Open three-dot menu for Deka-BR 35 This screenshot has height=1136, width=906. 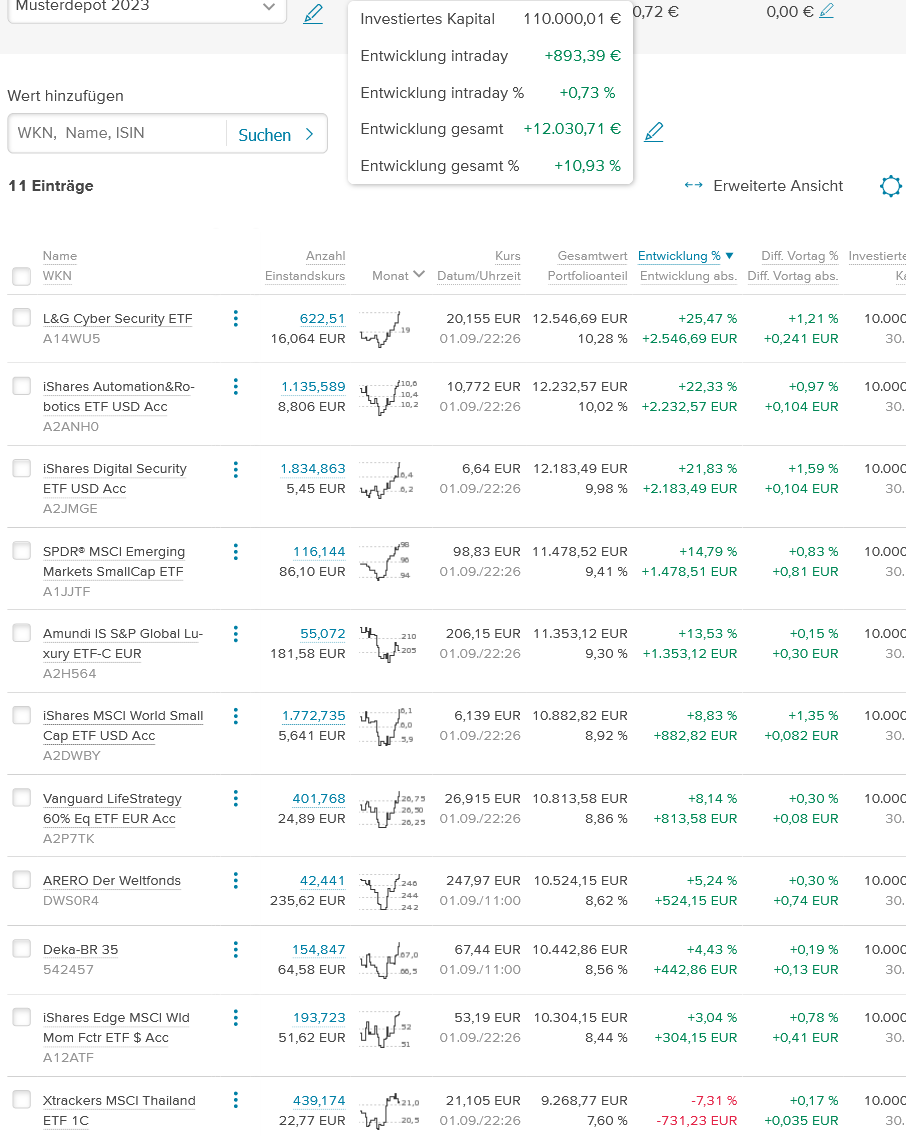click(x=236, y=950)
